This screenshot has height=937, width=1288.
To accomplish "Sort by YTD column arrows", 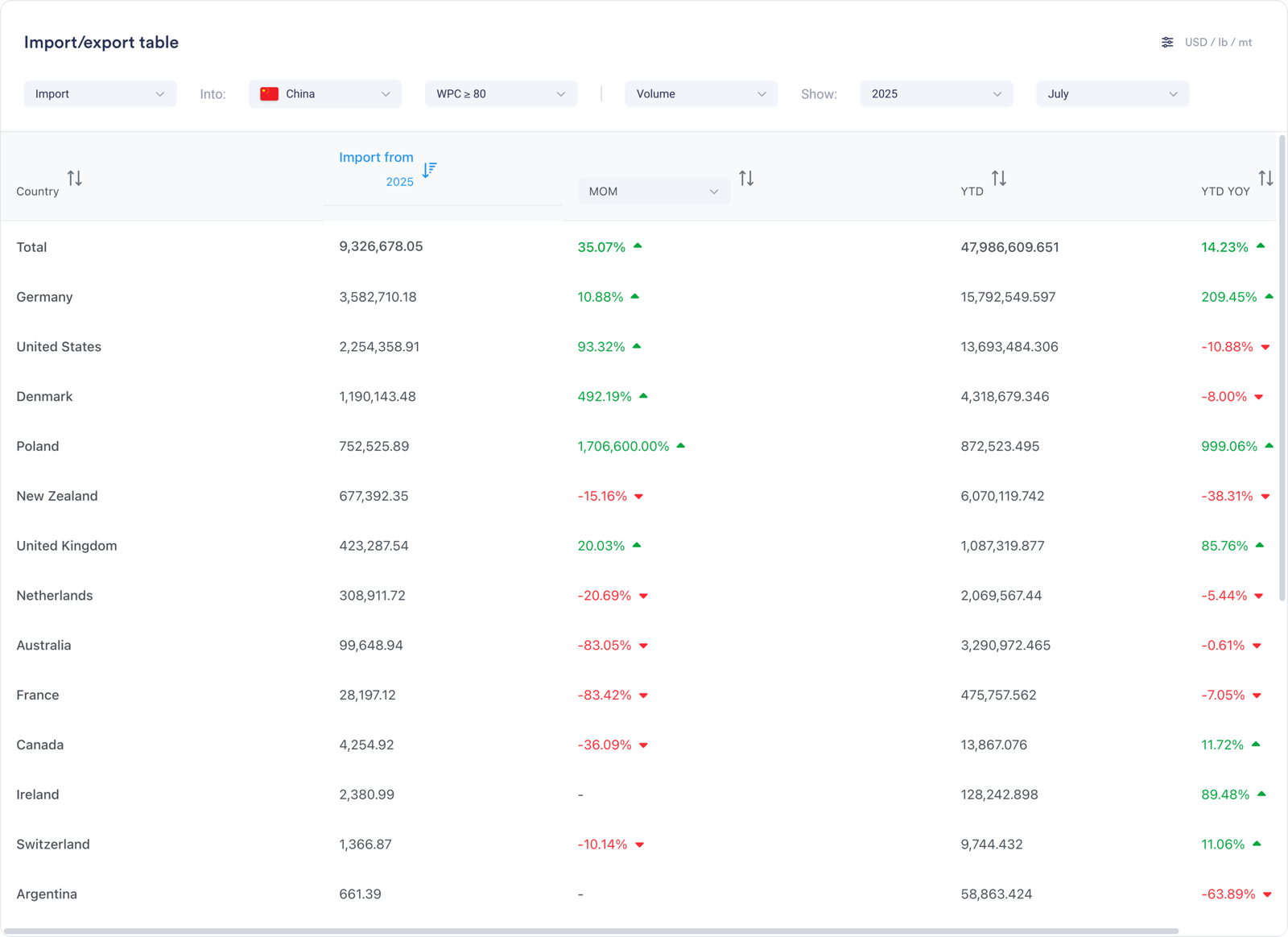I will click(x=998, y=178).
